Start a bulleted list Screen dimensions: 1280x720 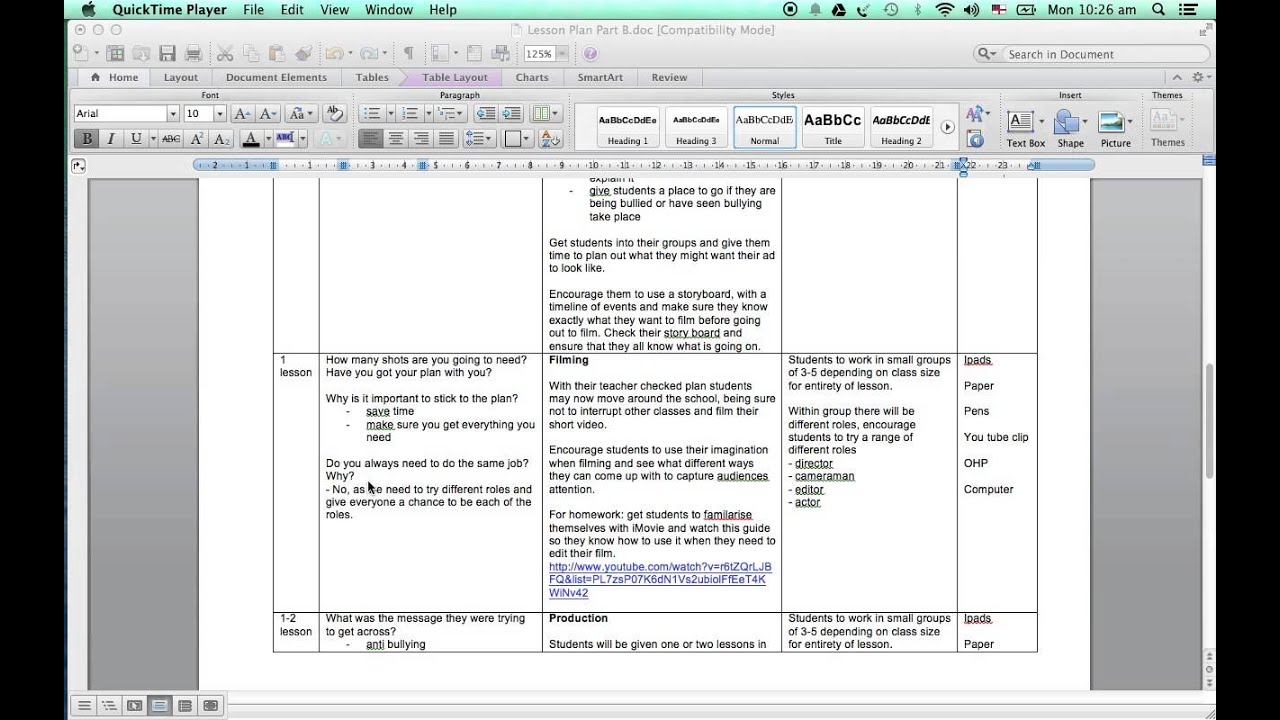point(371,114)
